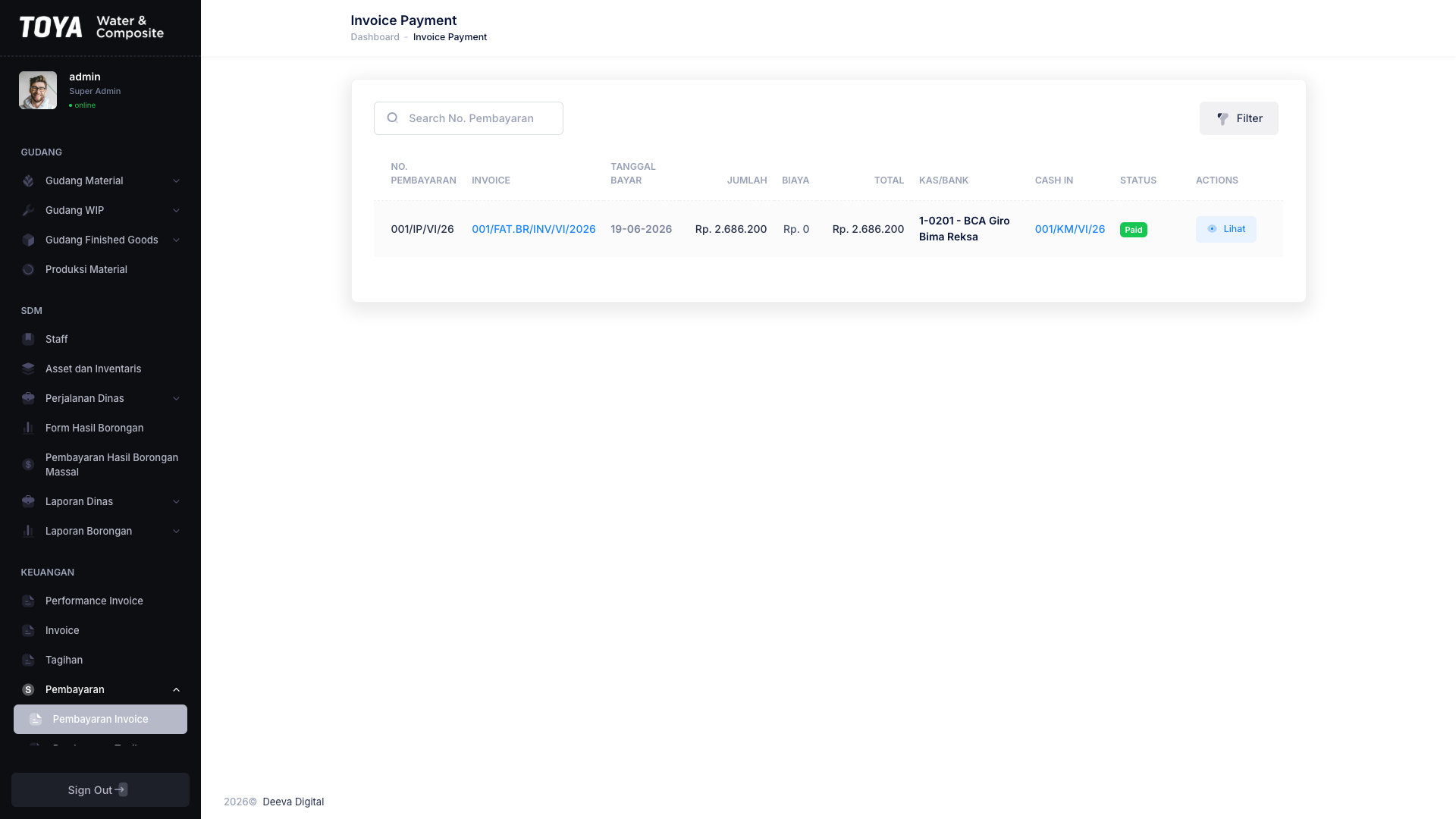Image resolution: width=1456 pixels, height=819 pixels.
Task: Click the Pembayaran dollar coin icon
Action: [28, 689]
